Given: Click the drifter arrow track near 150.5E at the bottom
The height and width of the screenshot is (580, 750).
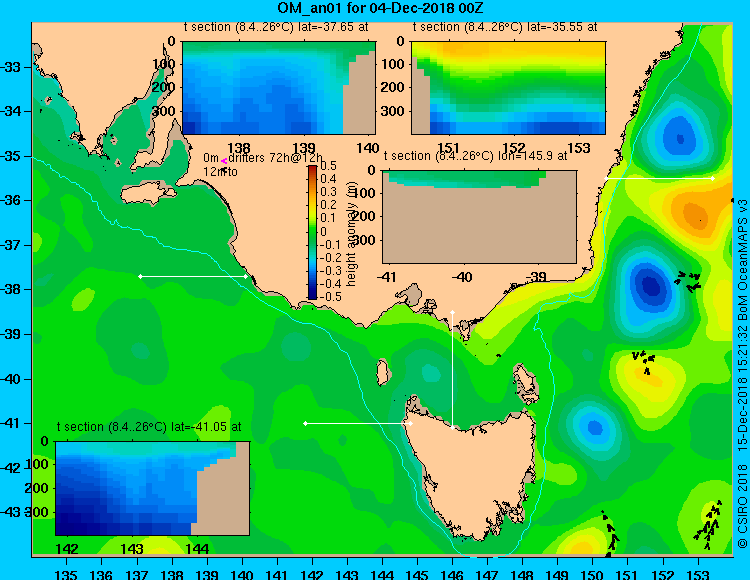Looking at the screenshot, I should point(610,534).
